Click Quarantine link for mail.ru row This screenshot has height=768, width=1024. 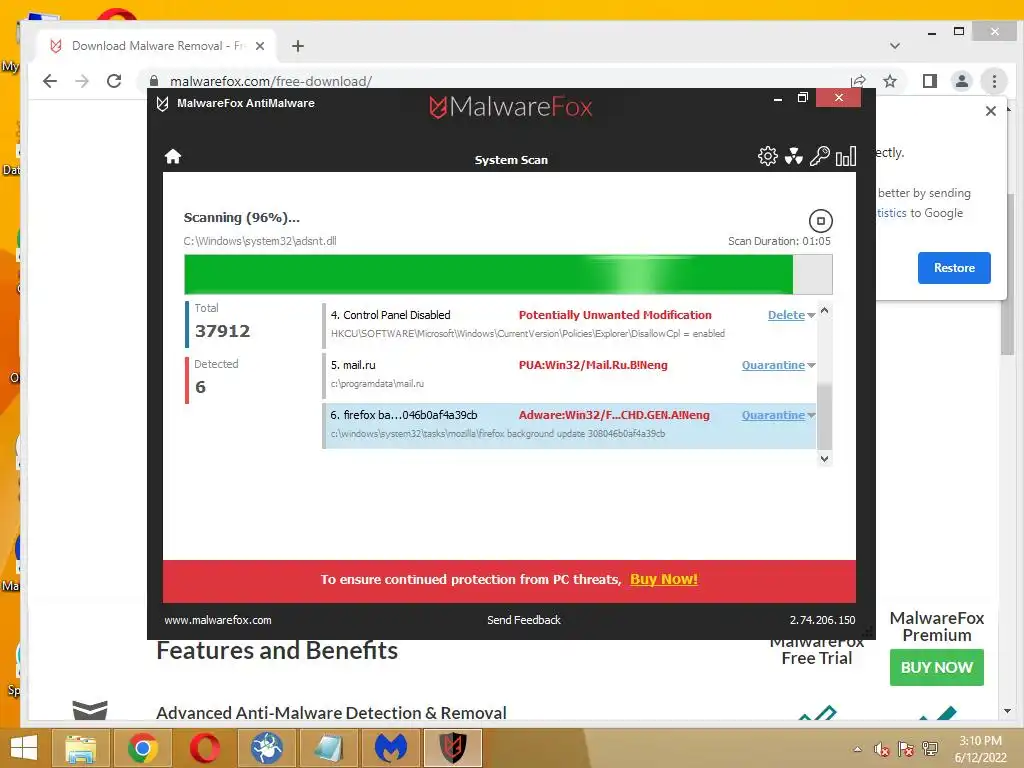click(773, 365)
